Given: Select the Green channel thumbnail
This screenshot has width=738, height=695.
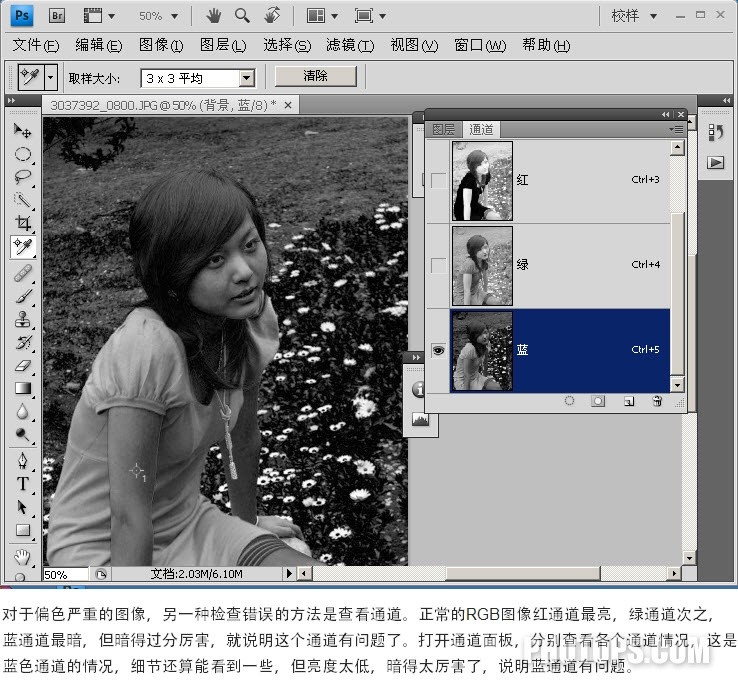Looking at the screenshot, I should [x=482, y=266].
